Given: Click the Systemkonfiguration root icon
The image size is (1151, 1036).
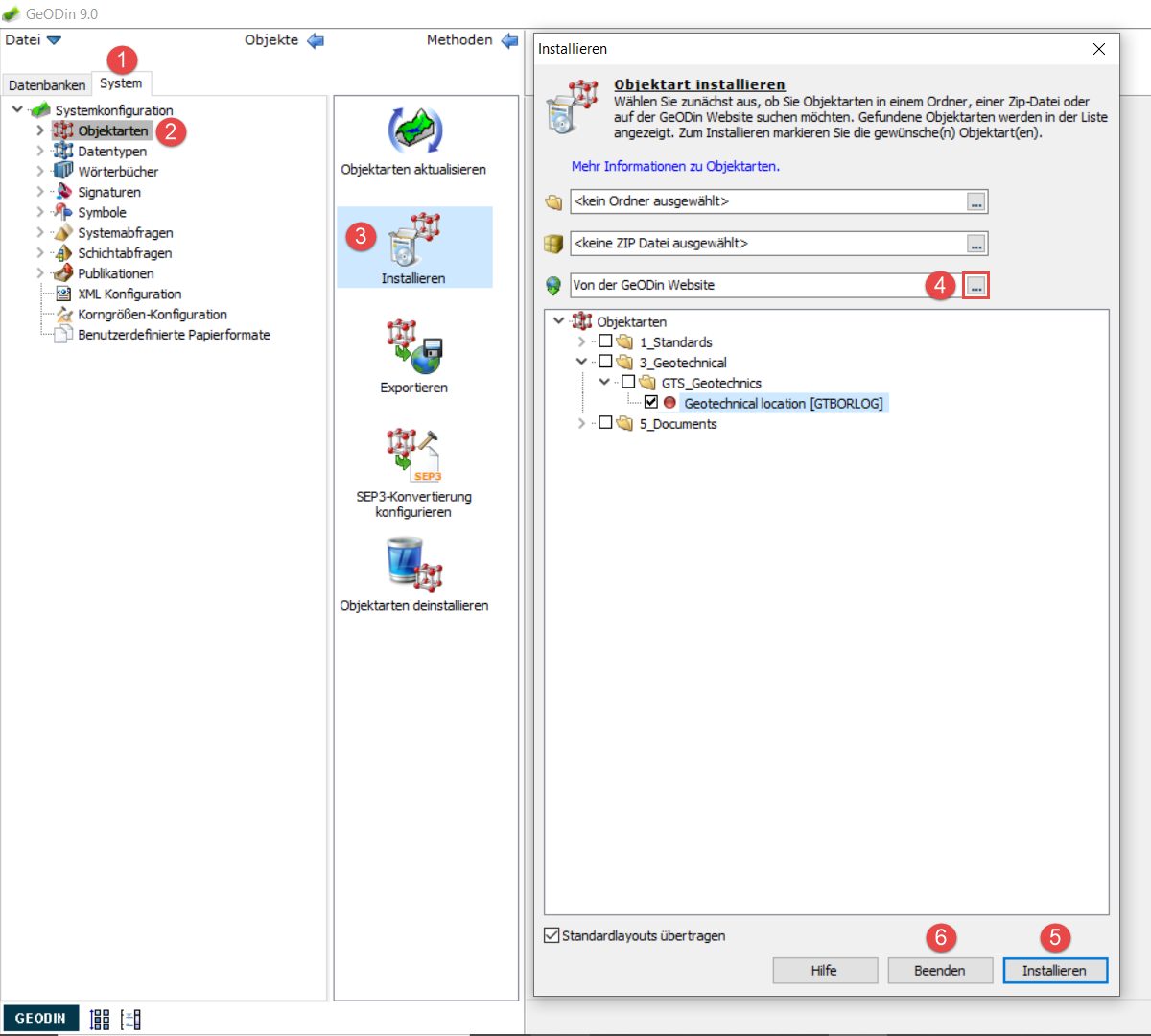Looking at the screenshot, I should click(x=40, y=110).
